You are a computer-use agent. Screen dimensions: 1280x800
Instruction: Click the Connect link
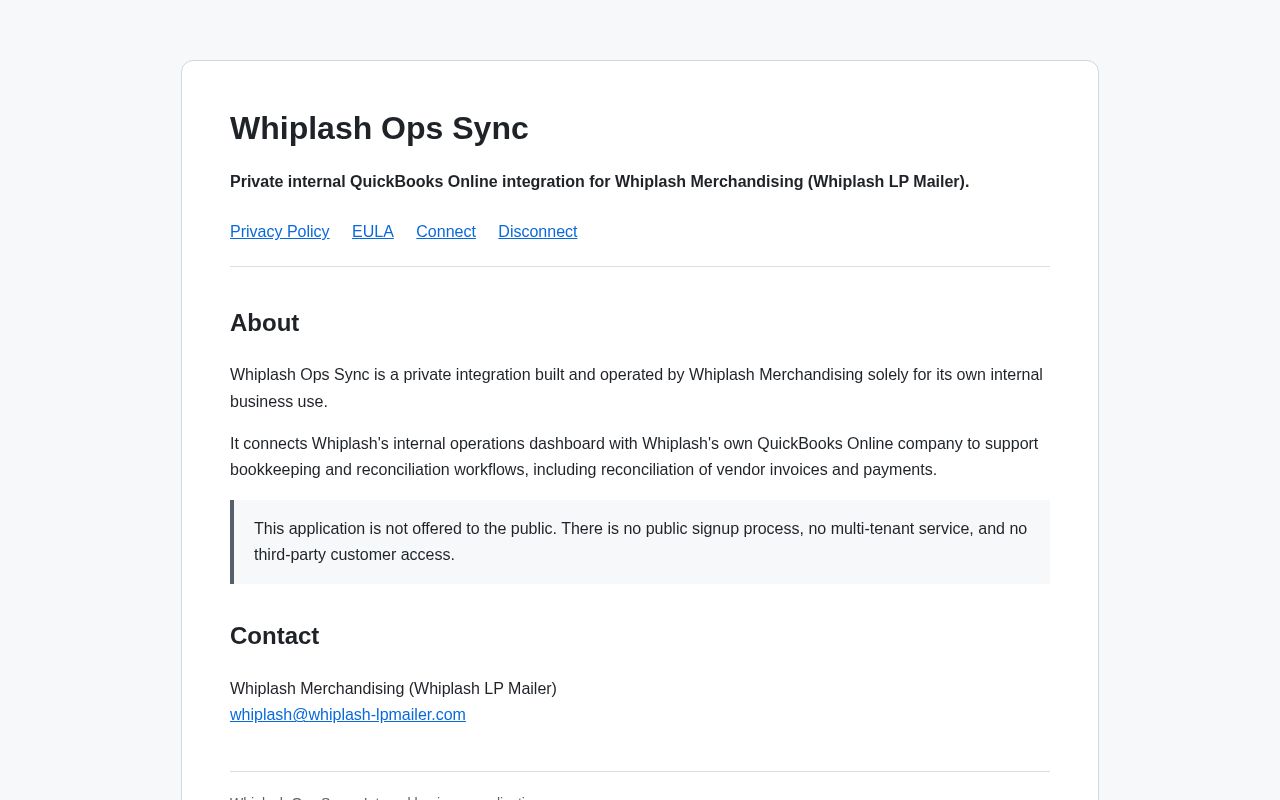pyautogui.click(x=446, y=232)
